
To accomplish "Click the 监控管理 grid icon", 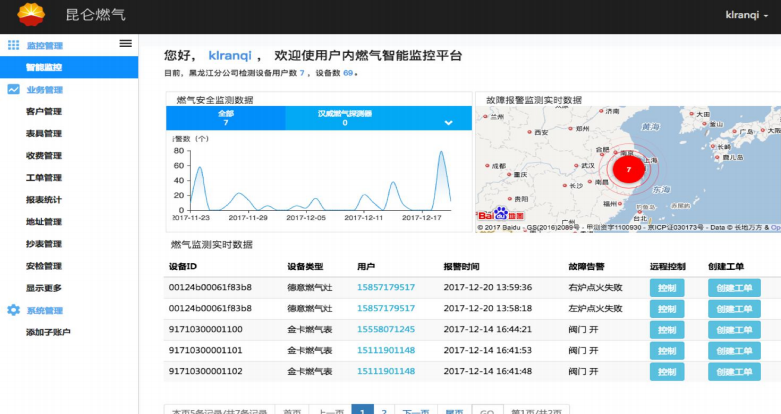I will tap(13, 45).
